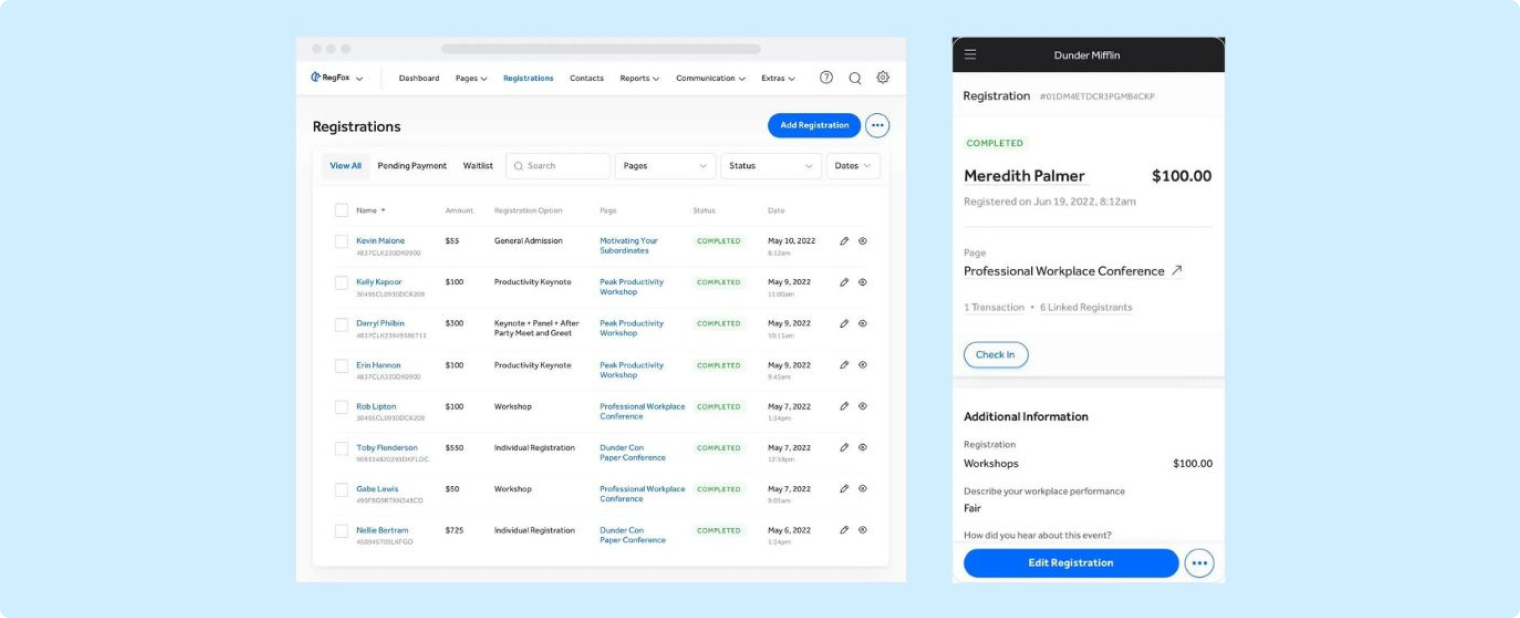Open the settings gear icon

point(882,77)
